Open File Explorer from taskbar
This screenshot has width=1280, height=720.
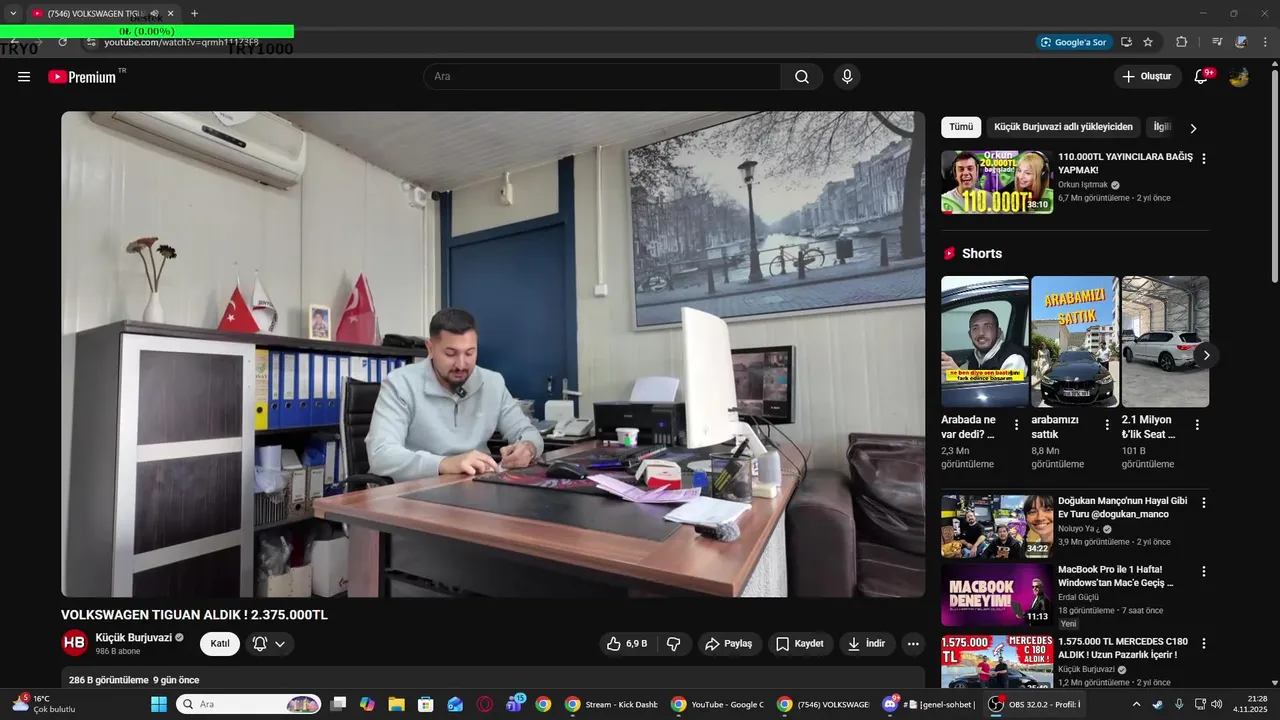point(396,704)
